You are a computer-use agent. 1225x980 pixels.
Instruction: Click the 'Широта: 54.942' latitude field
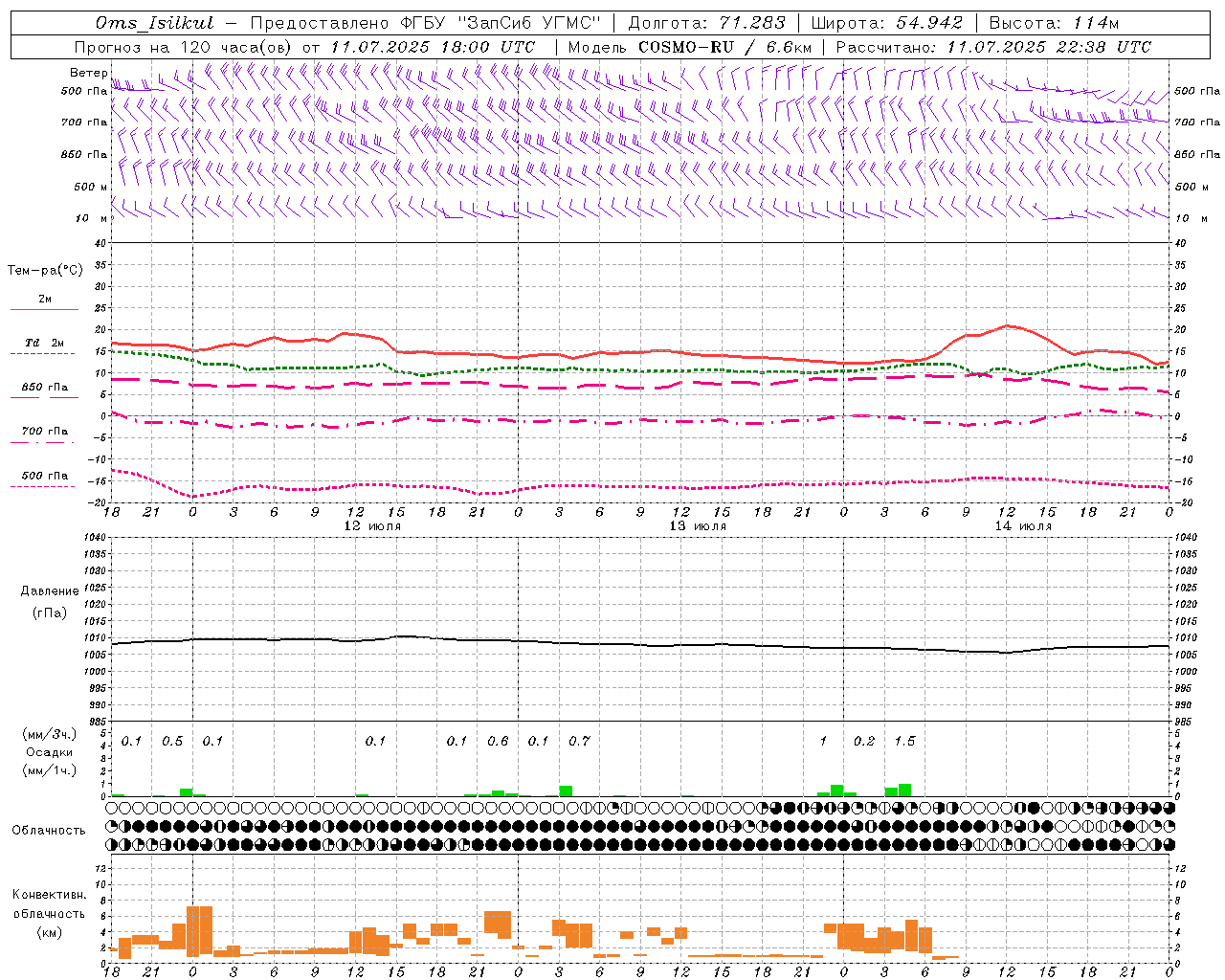tap(887, 23)
